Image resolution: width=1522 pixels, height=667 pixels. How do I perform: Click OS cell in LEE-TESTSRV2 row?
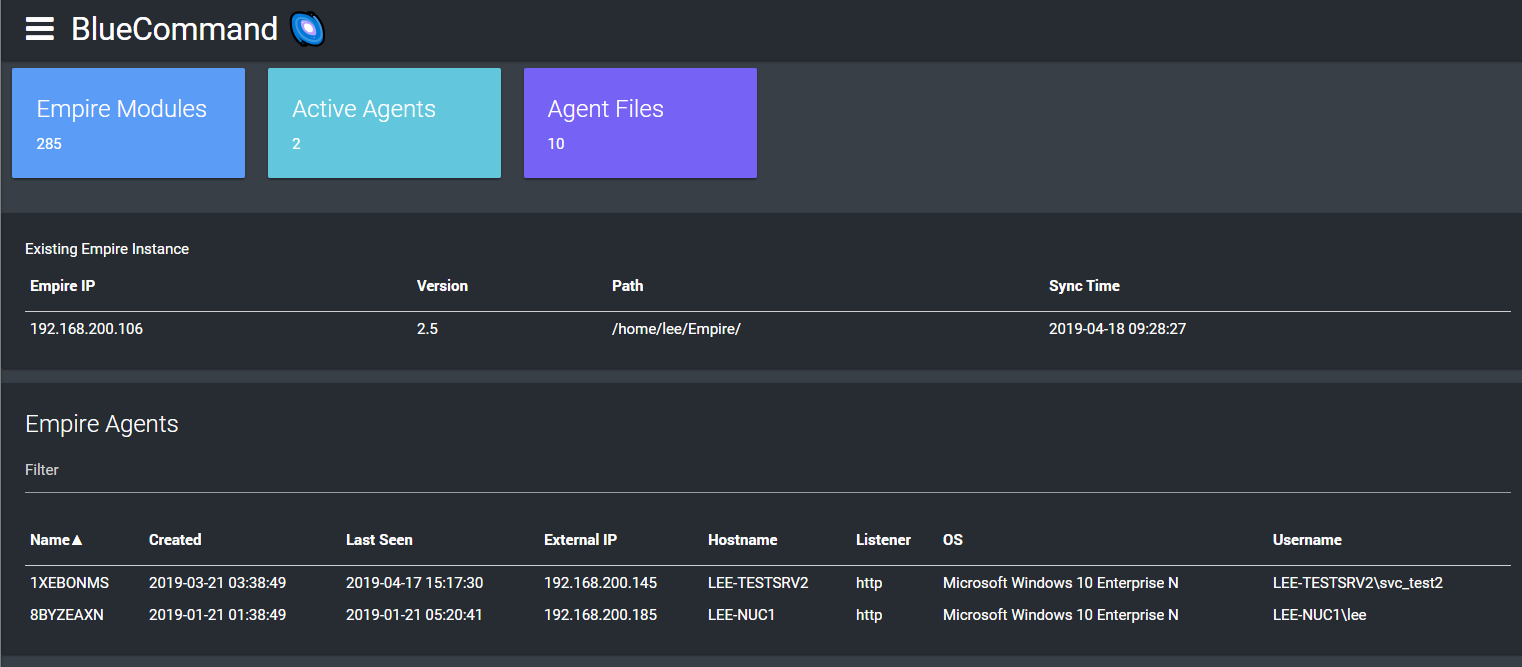(x=1060, y=583)
